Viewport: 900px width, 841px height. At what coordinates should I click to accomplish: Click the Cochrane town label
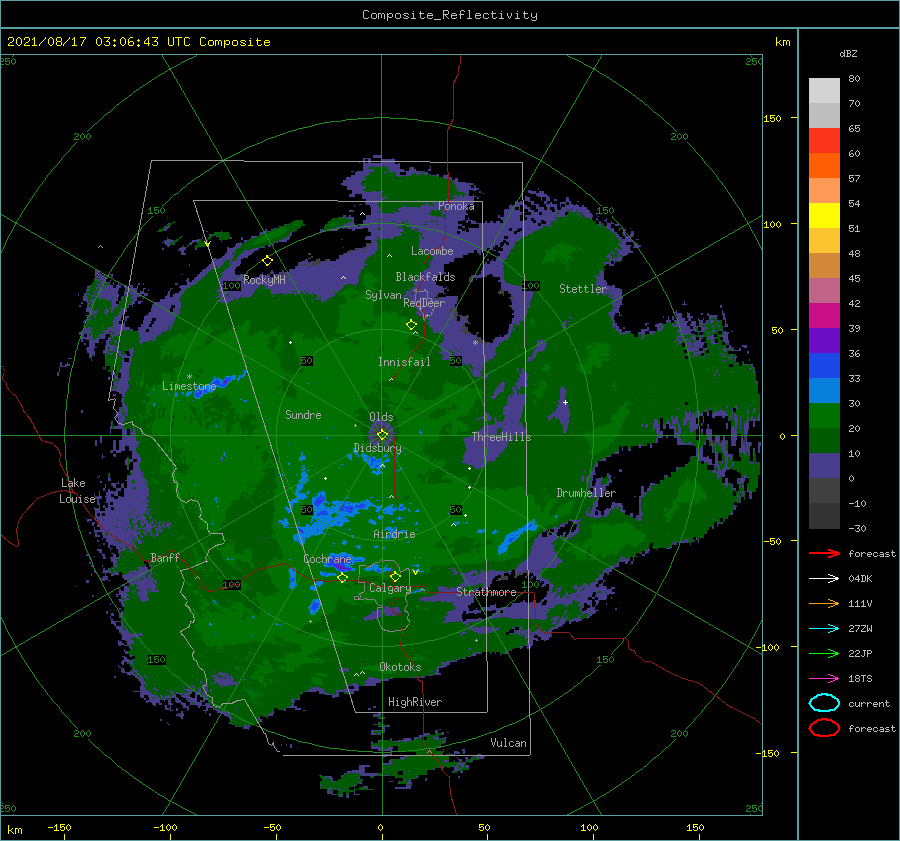coord(327,559)
